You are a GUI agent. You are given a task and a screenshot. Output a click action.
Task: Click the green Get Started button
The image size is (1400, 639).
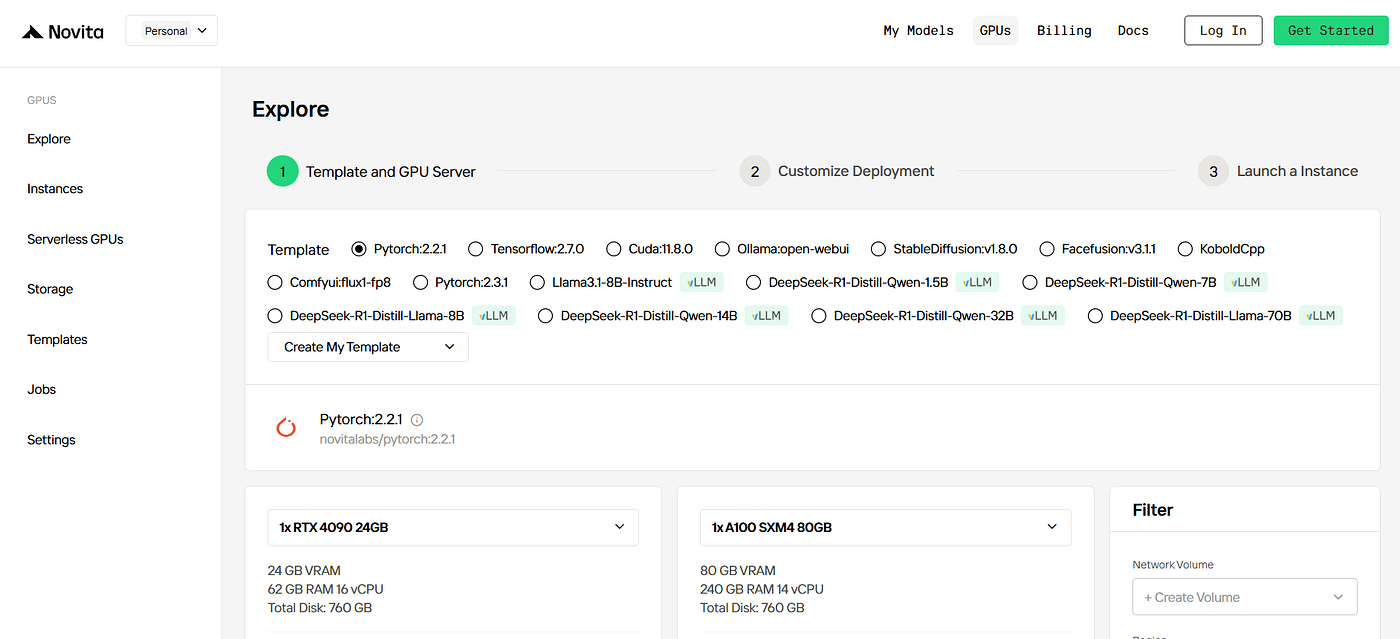click(x=1331, y=31)
